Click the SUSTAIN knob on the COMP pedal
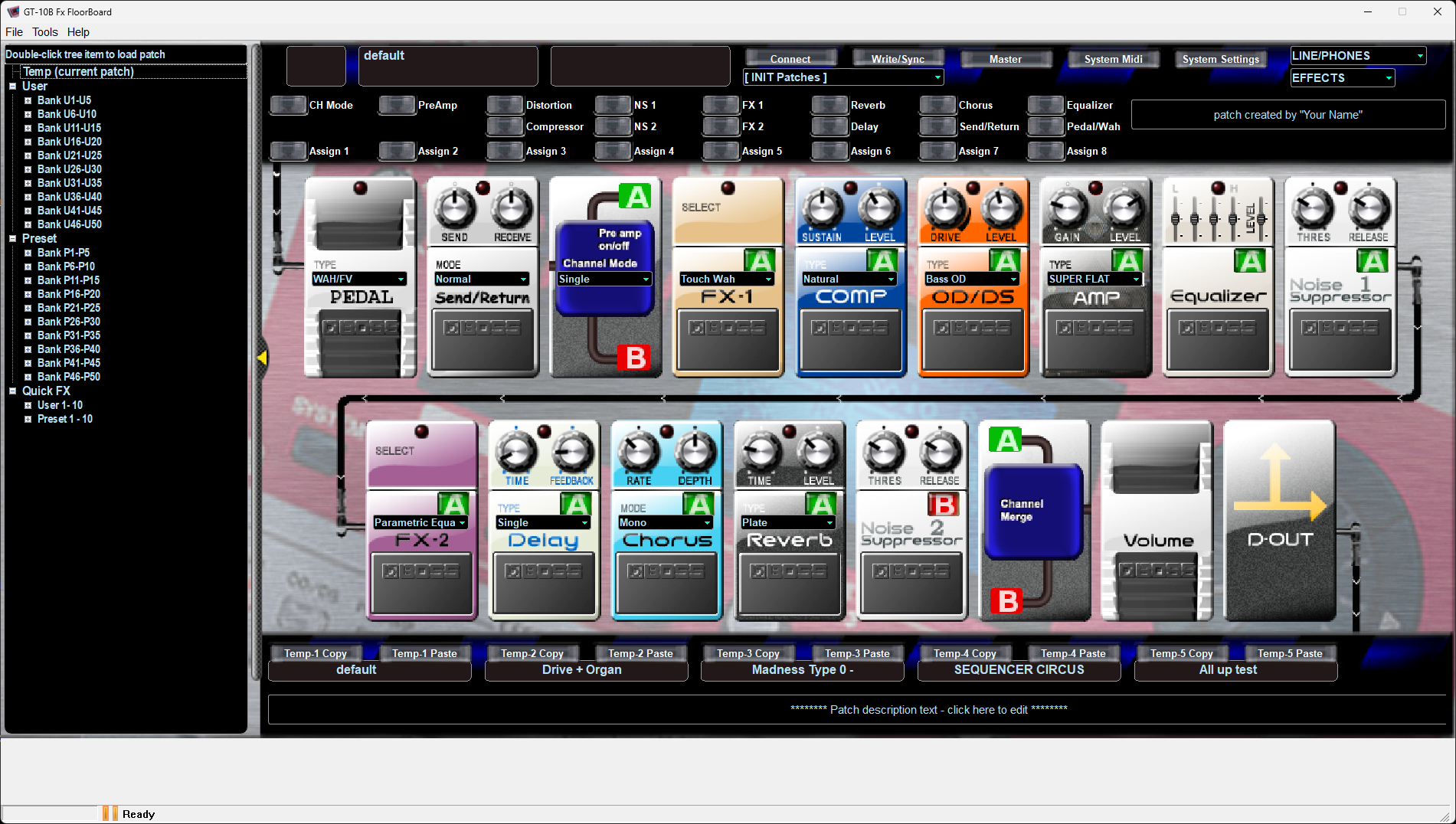Image resolution: width=1456 pixels, height=824 pixels. (x=823, y=207)
